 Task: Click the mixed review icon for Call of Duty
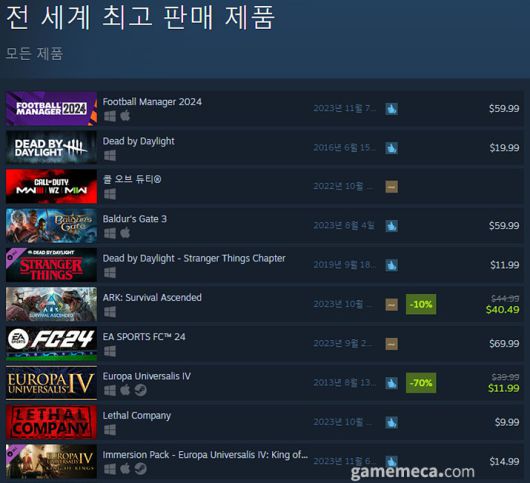point(391,187)
